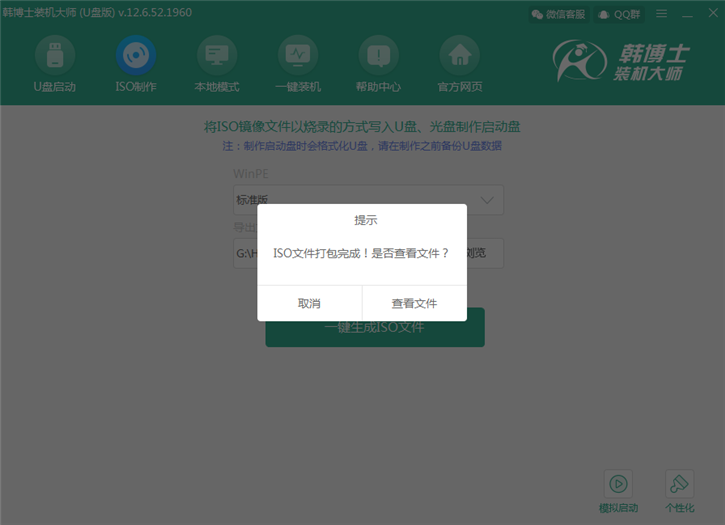Click the 提示 dialog title
The height and width of the screenshot is (525, 725).
click(x=365, y=220)
